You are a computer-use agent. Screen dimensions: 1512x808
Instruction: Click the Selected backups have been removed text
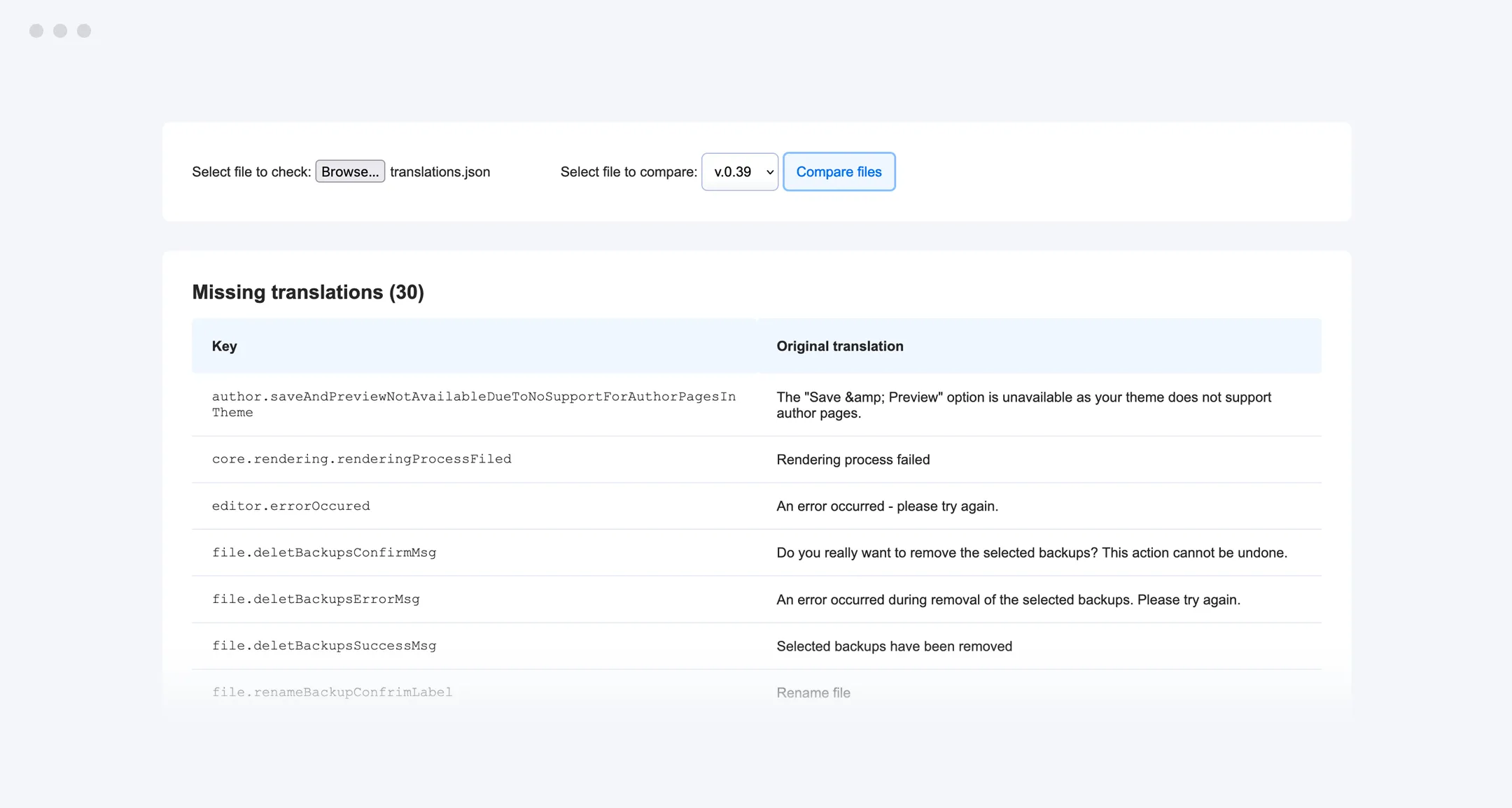tap(894, 646)
